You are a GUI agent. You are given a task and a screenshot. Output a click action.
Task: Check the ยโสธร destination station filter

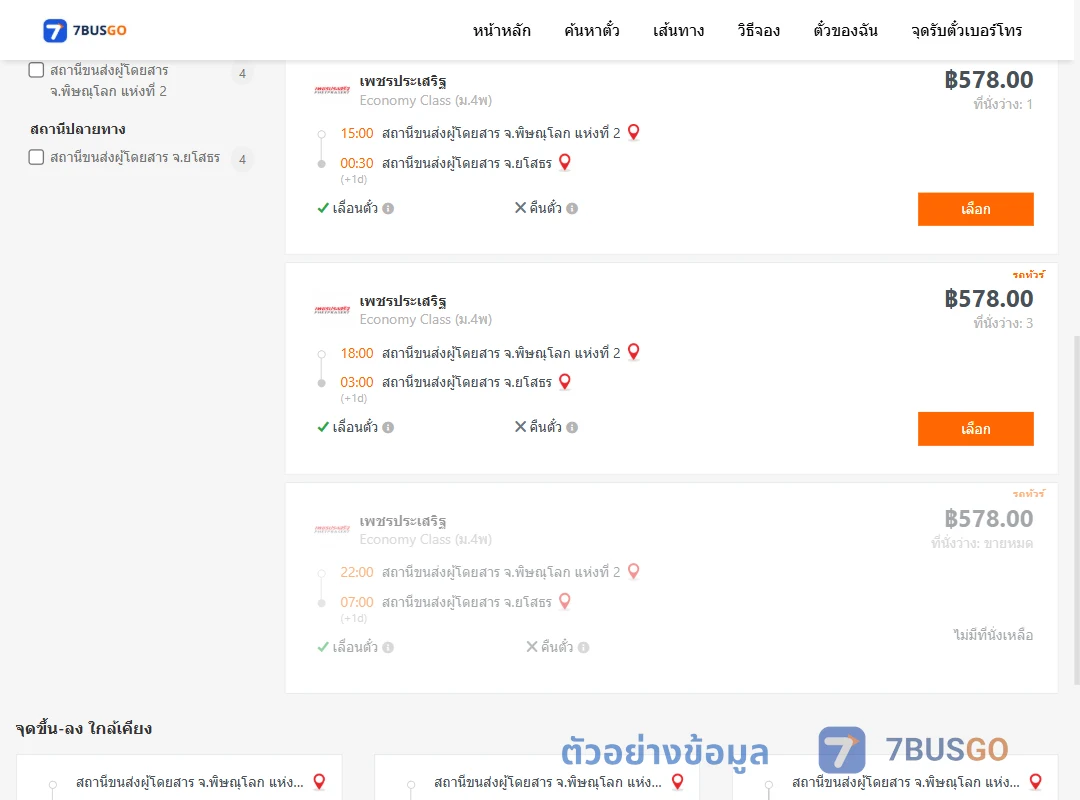click(x=37, y=157)
